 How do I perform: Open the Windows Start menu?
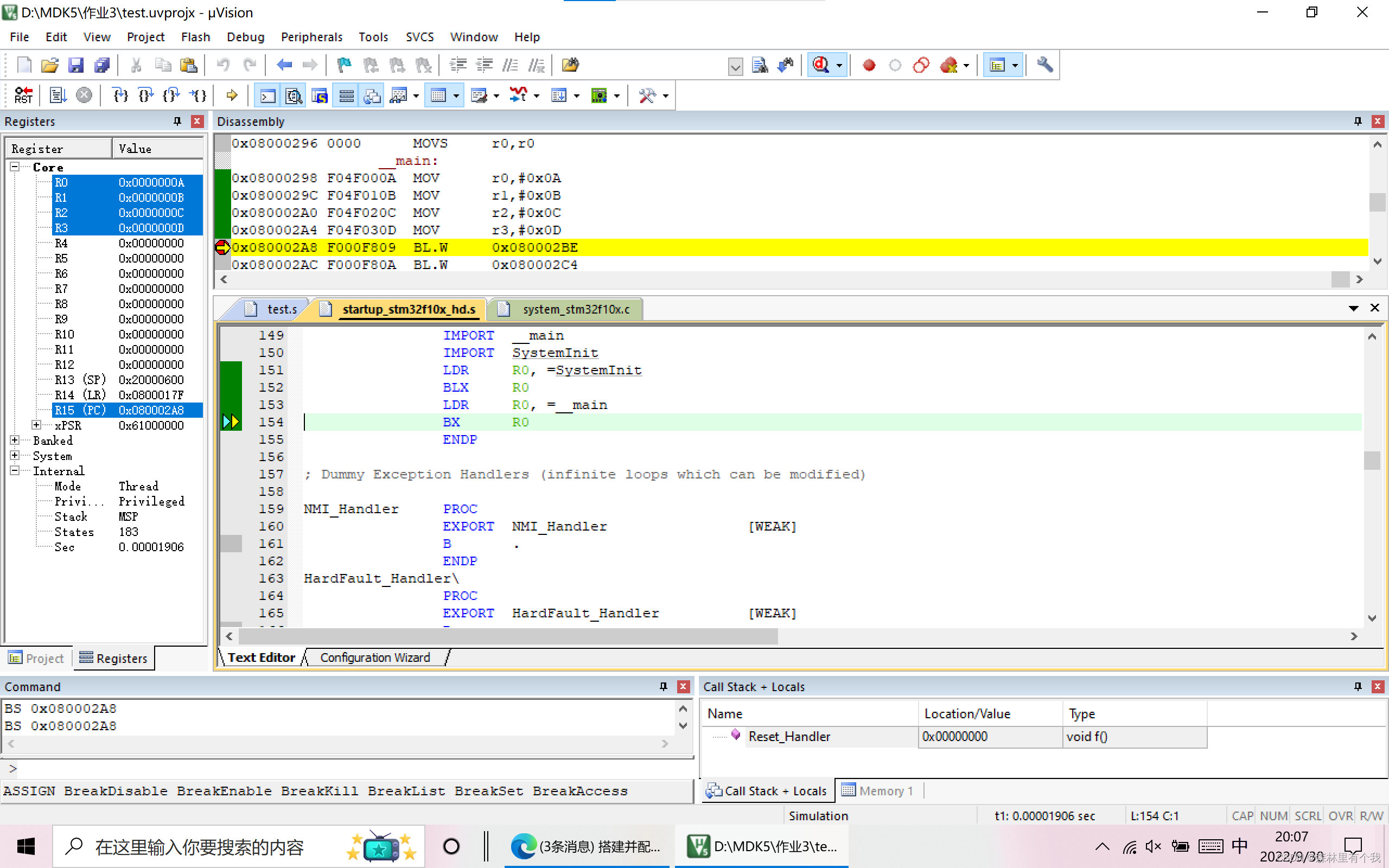point(26,846)
